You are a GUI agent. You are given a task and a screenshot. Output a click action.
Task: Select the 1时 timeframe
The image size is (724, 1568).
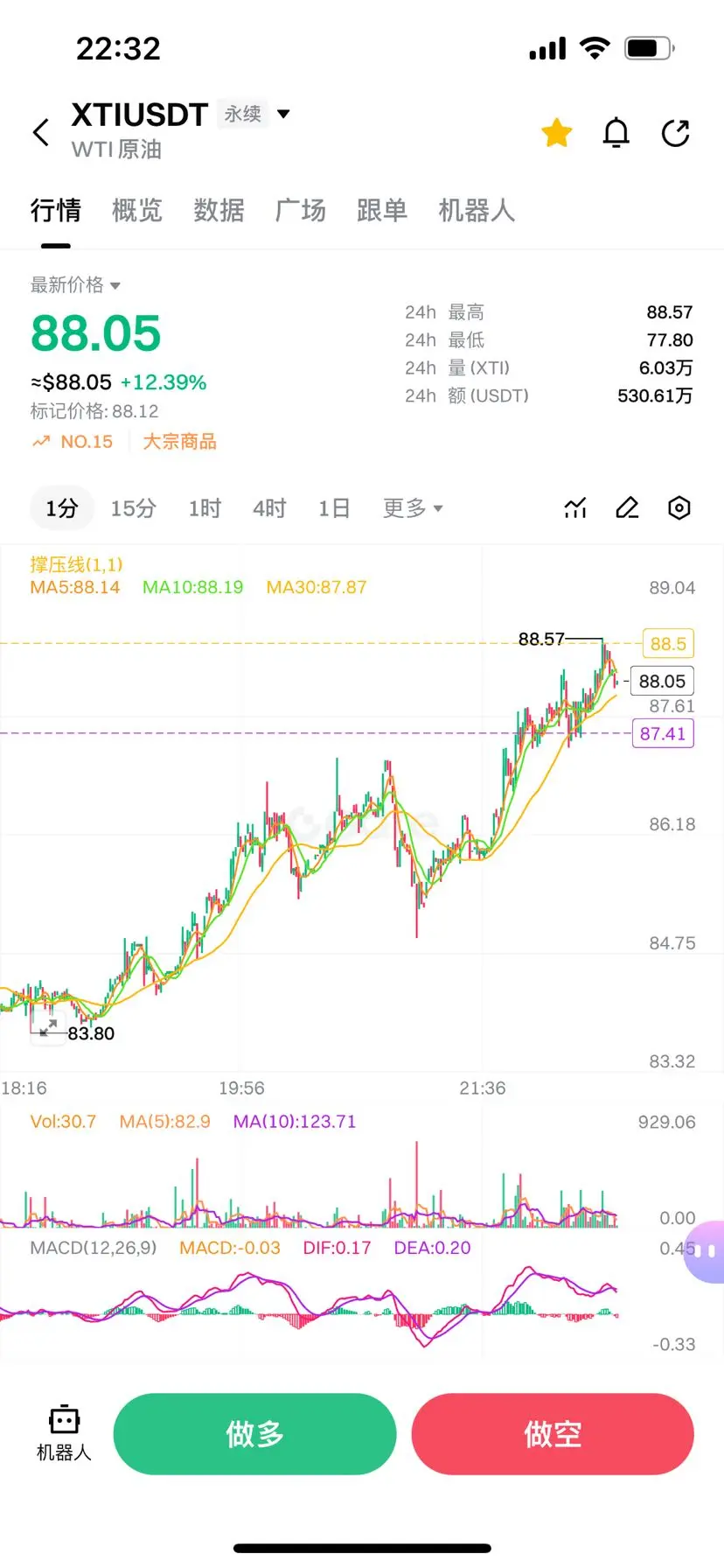click(205, 508)
